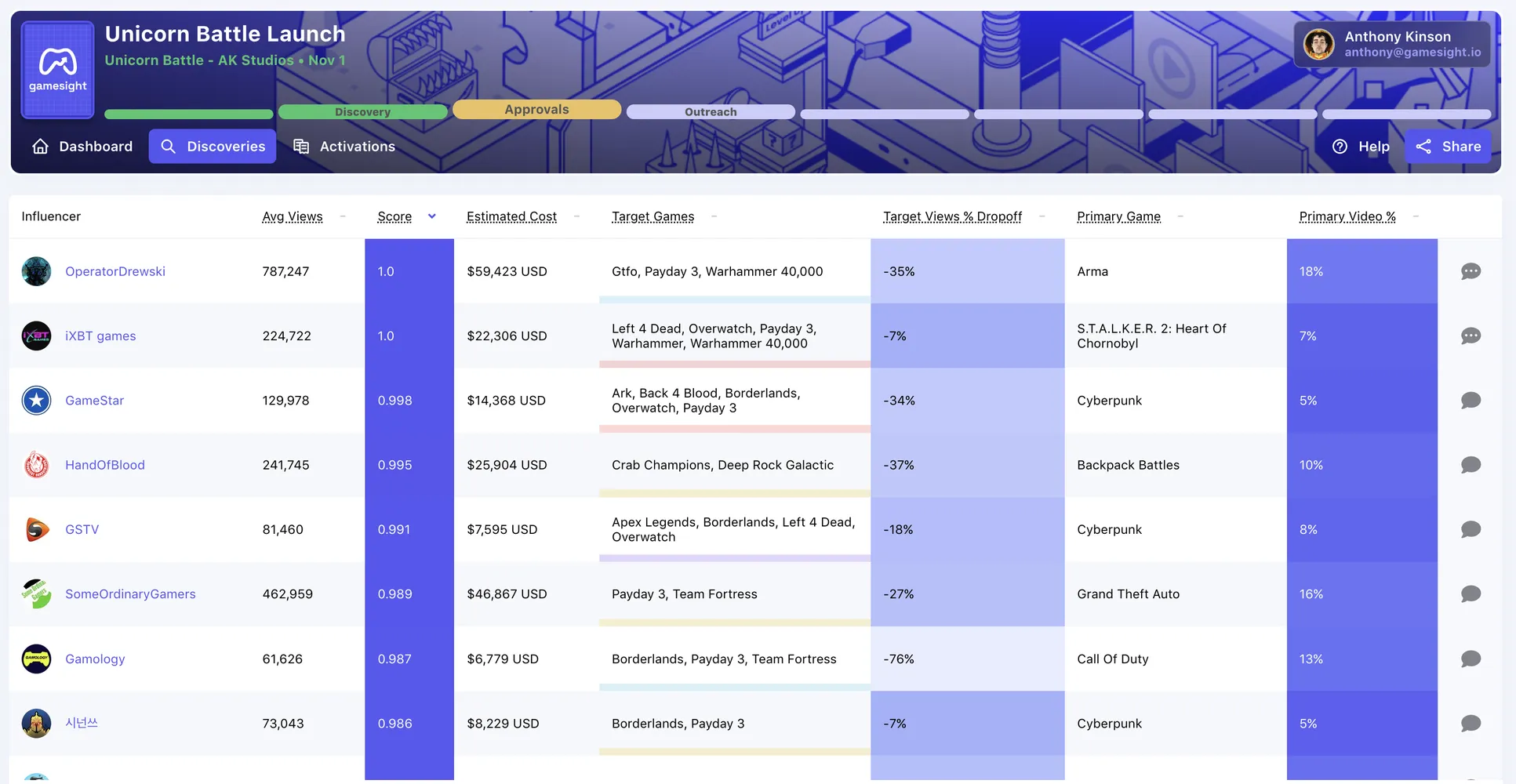Click iXBT games channel avatar
This screenshot has height=784, width=1516.
click(36, 336)
